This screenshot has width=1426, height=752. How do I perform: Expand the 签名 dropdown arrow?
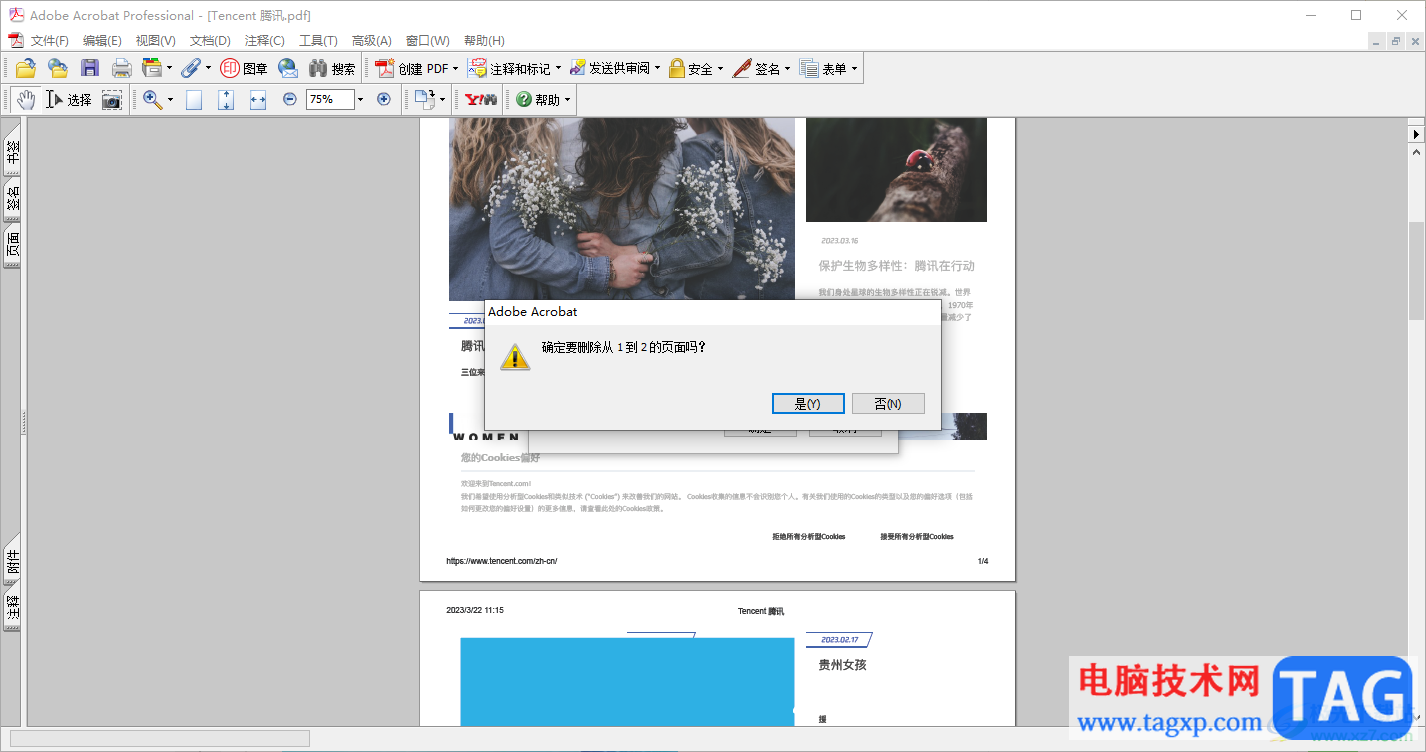click(x=787, y=69)
